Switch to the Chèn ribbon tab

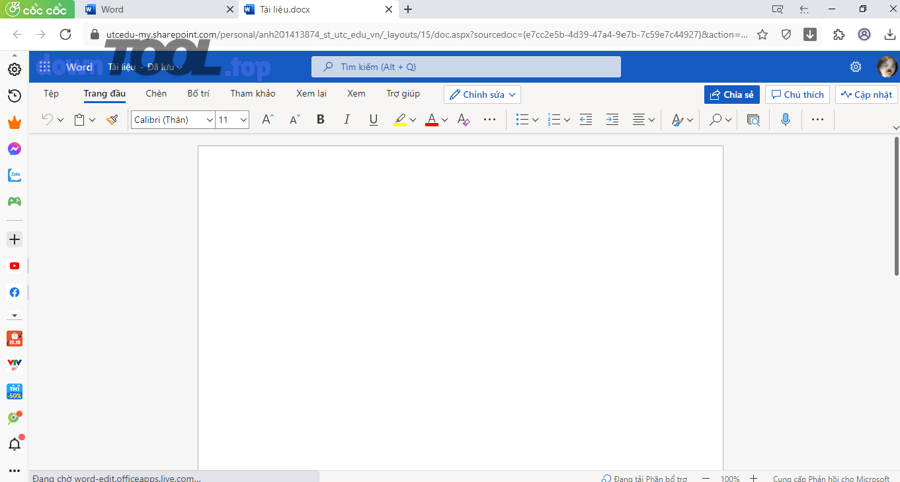[156, 94]
